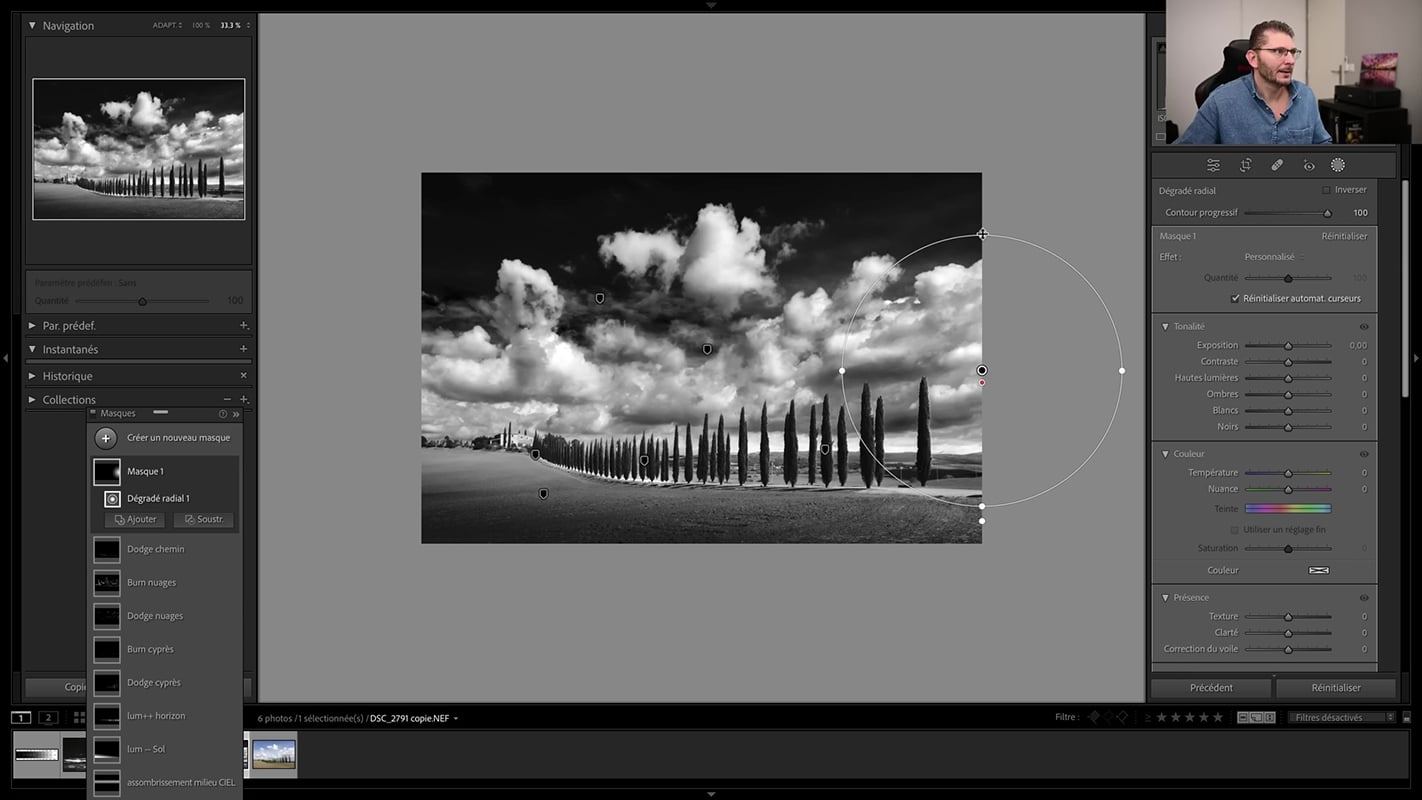
Task: Enable the Inverser checkbox
Action: (1326, 190)
